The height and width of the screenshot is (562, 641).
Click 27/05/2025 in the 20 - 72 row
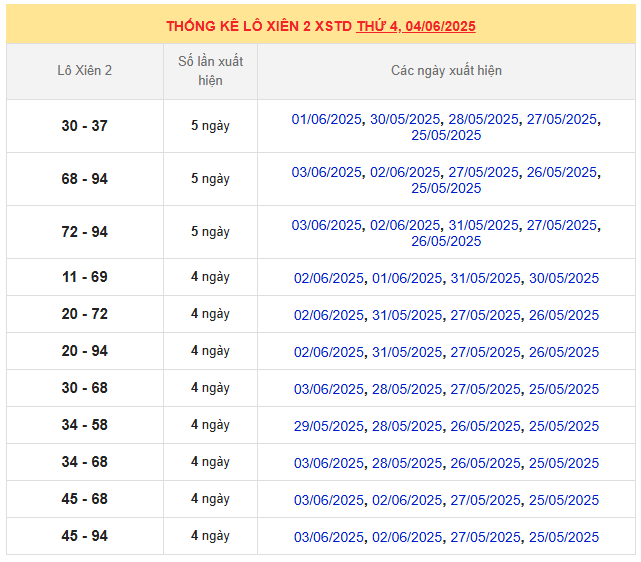(x=485, y=315)
